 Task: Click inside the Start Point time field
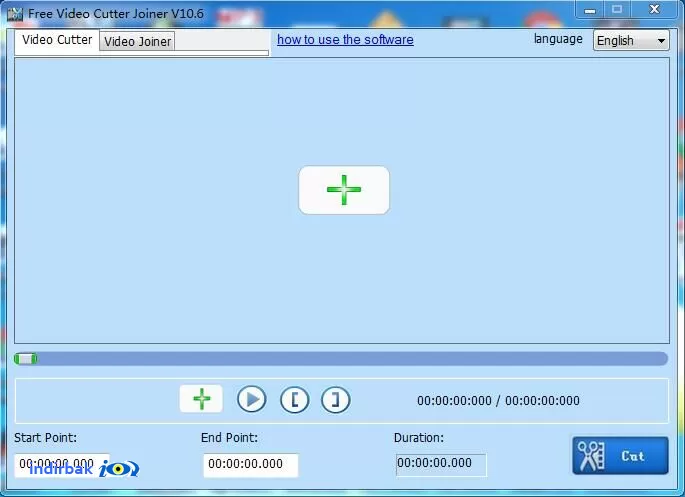click(62, 465)
